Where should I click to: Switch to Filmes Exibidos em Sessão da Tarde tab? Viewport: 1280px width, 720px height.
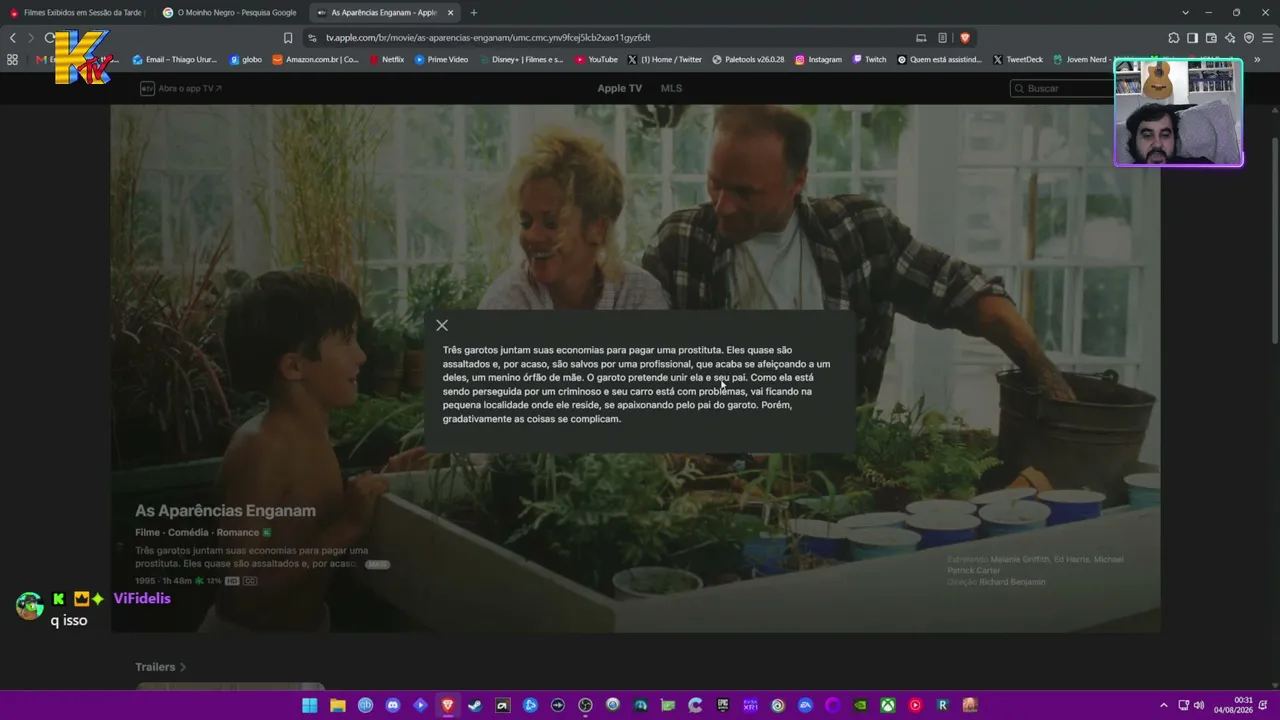pyautogui.click(x=76, y=13)
